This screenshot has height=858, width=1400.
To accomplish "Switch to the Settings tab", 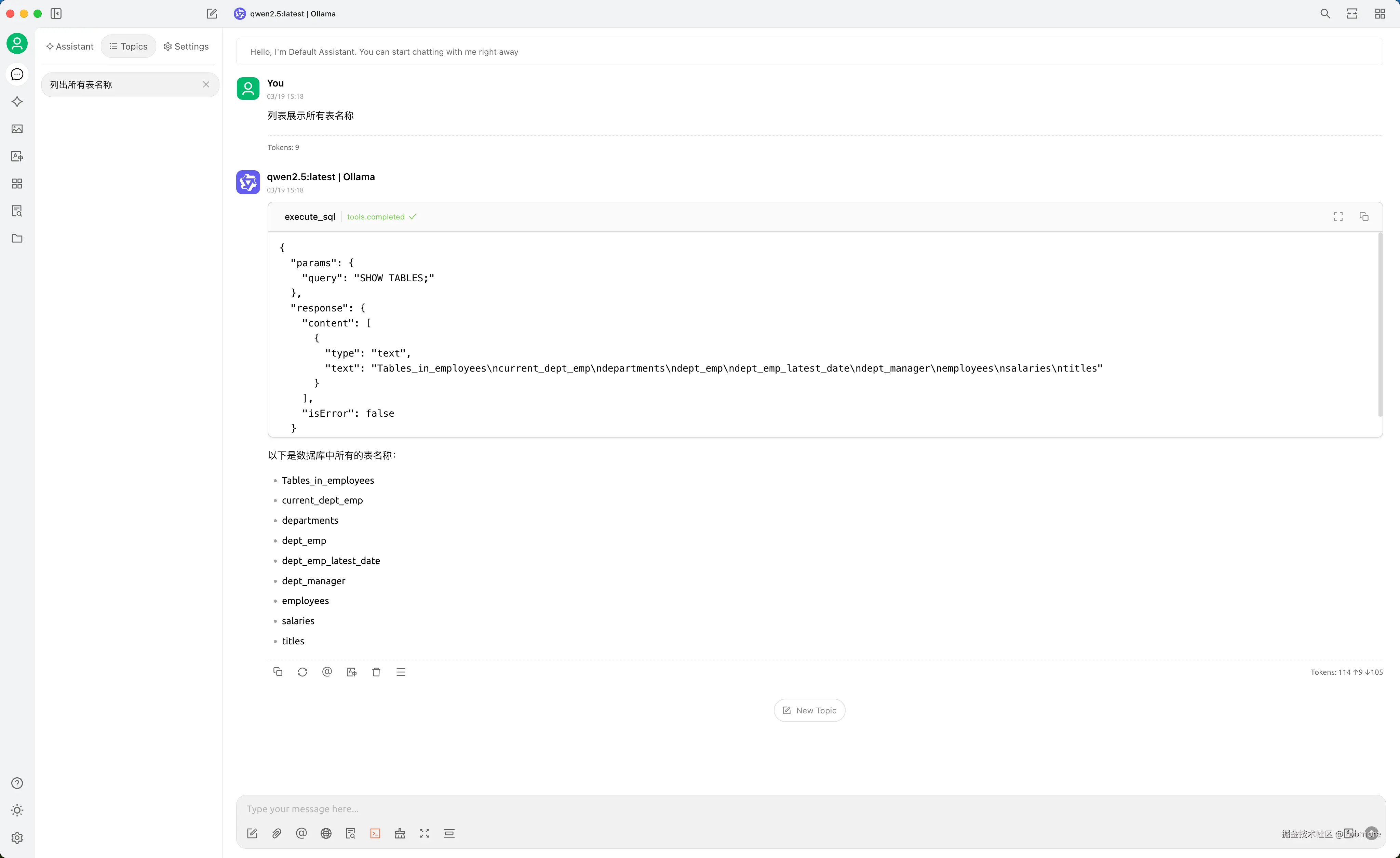I will pyautogui.click(x=186, y=46).
